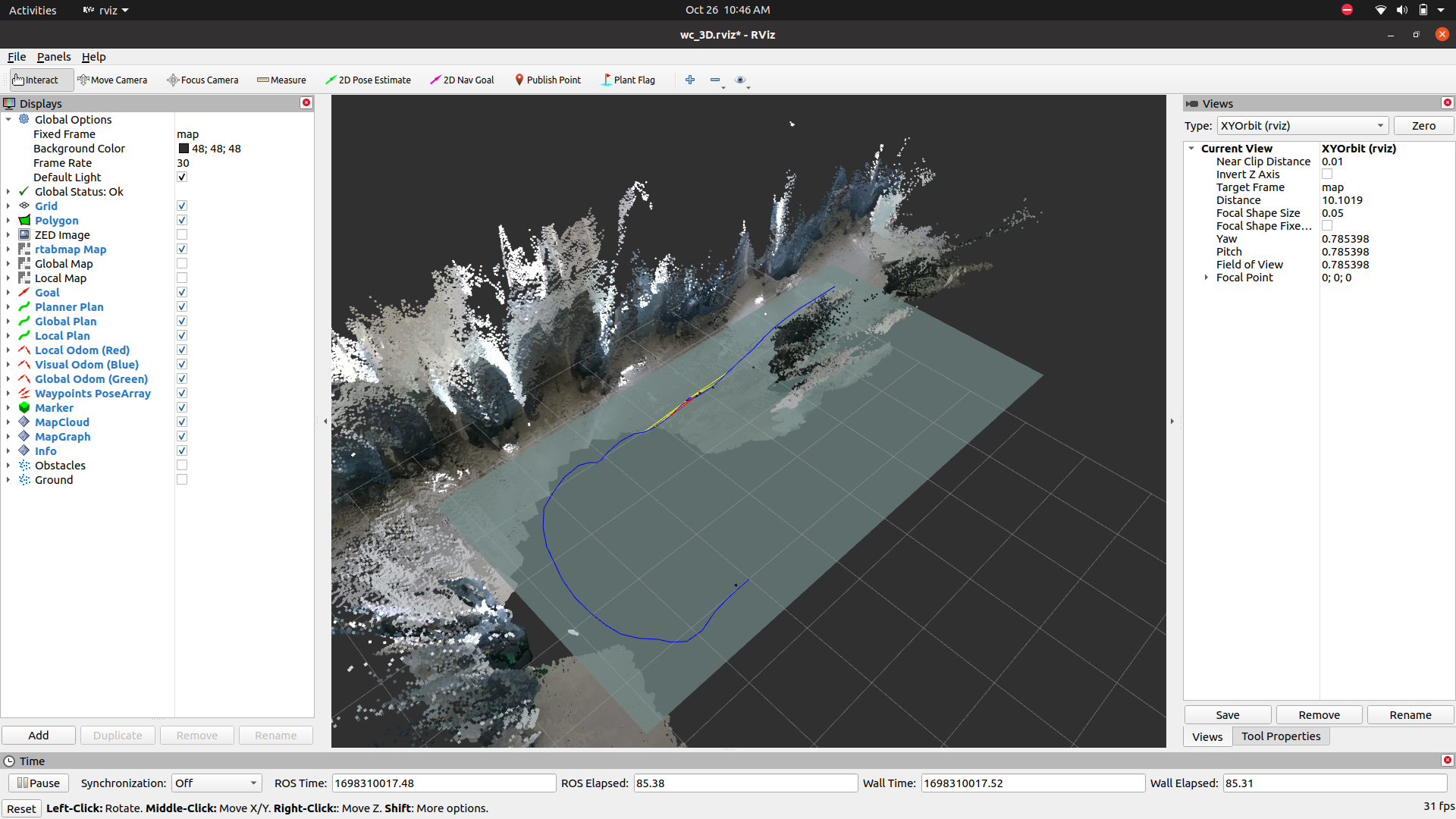
Task: Click the Obstacles point cloud icon
Action: point(24,465)
